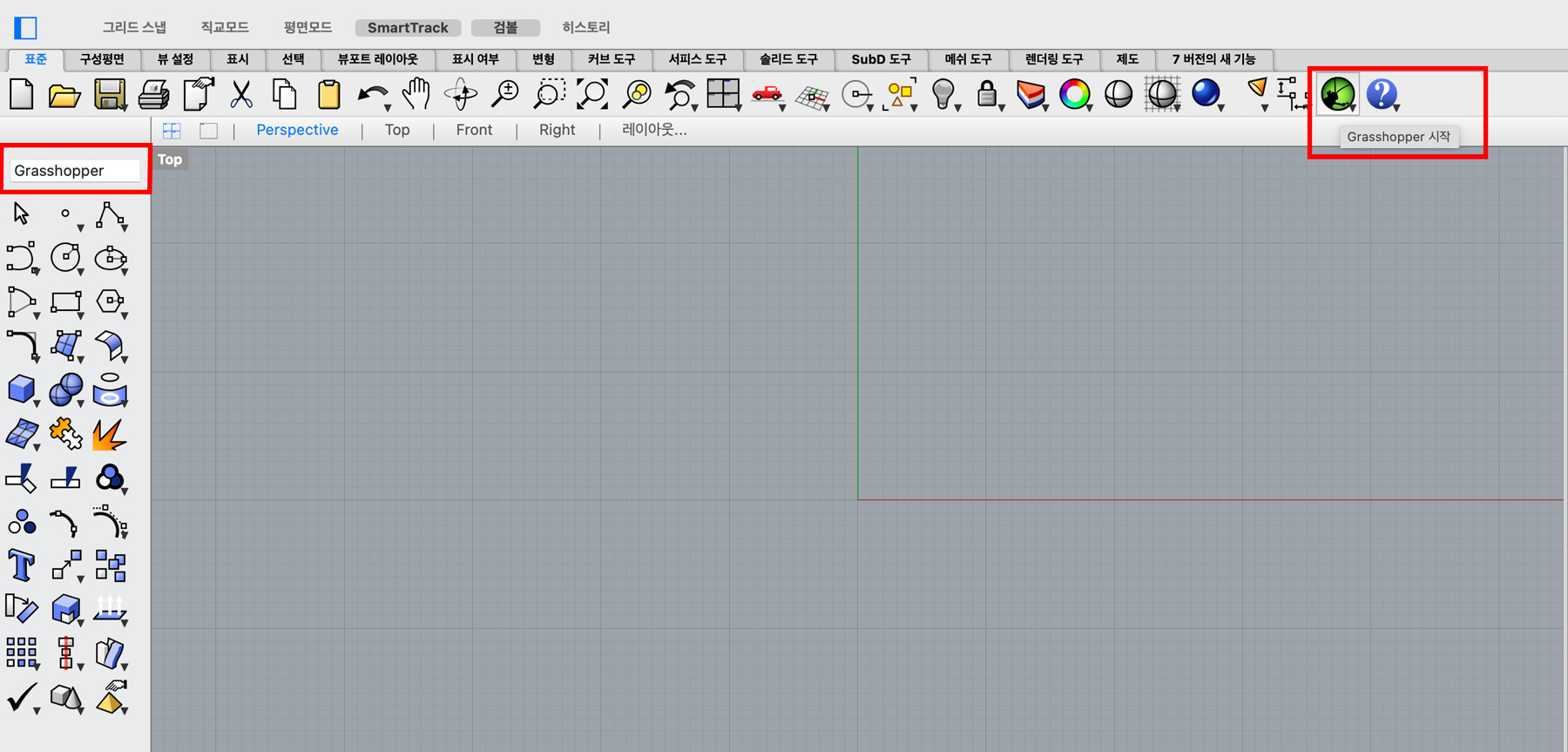Click the Zoom Extents magnifier icon
The image size is (1568, 752).
coord(592,93)
